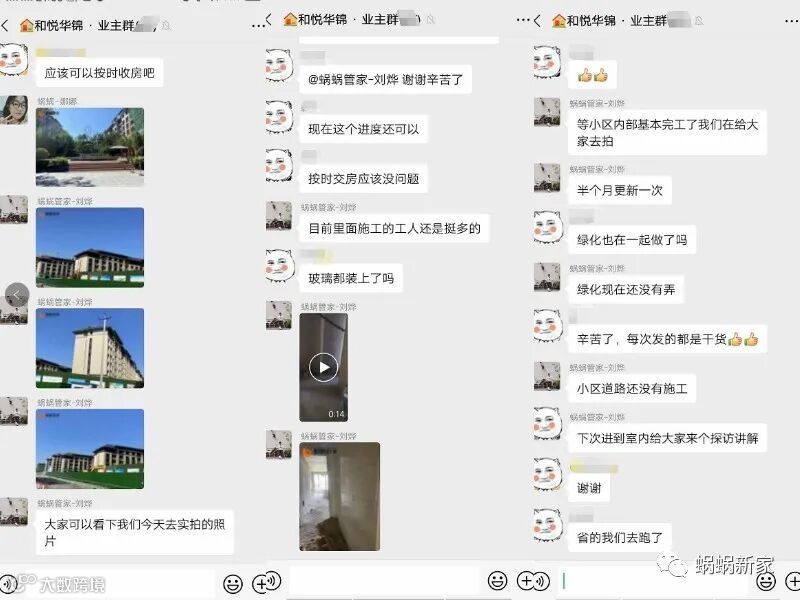Select message 现在这个进度还可以
800x600 pixels.
(364, 129)
